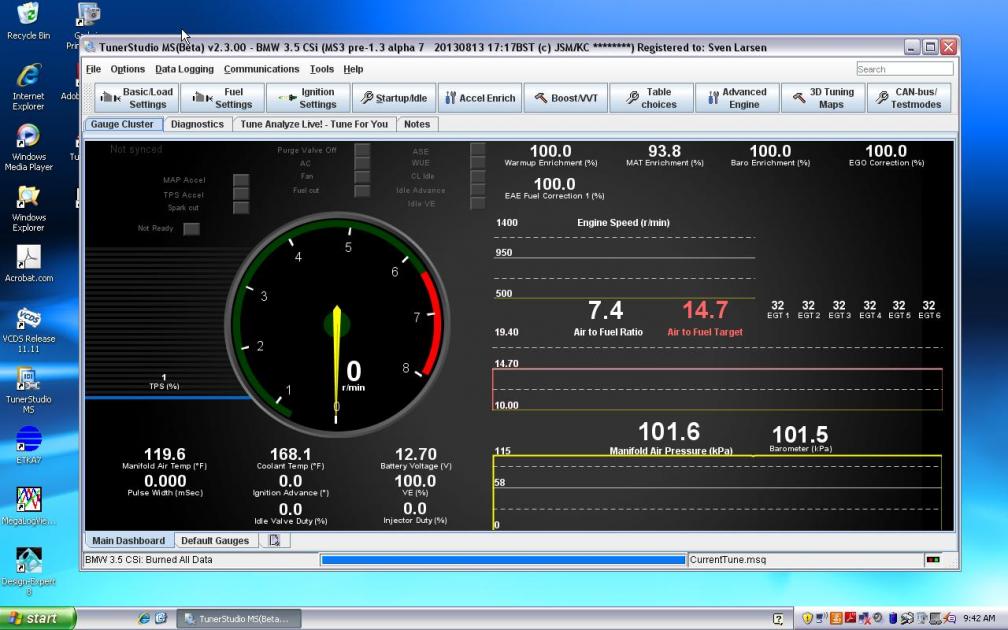Click the blue progress bar in status bar

tap(503, 560)
